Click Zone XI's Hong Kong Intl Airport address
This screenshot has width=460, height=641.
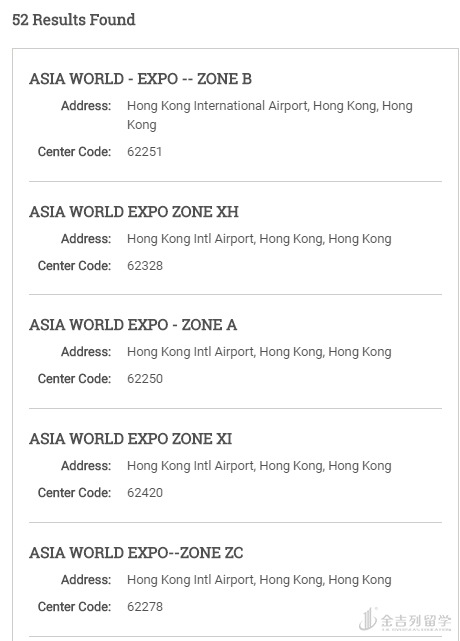click(x=259, y=466)
